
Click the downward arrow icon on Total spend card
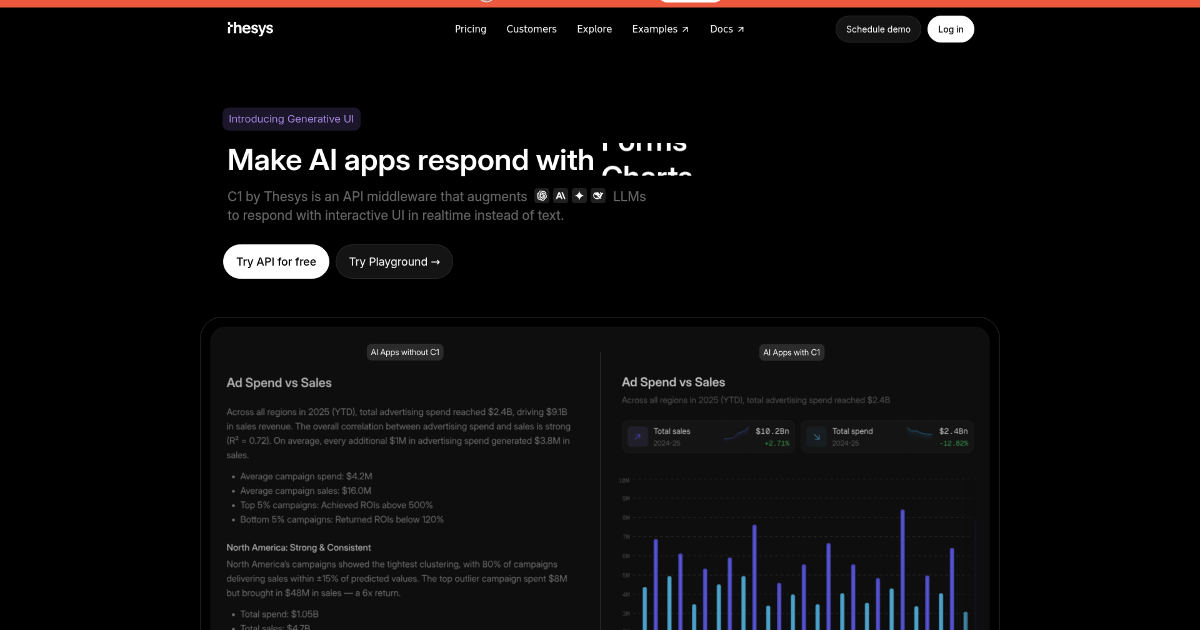816,436
